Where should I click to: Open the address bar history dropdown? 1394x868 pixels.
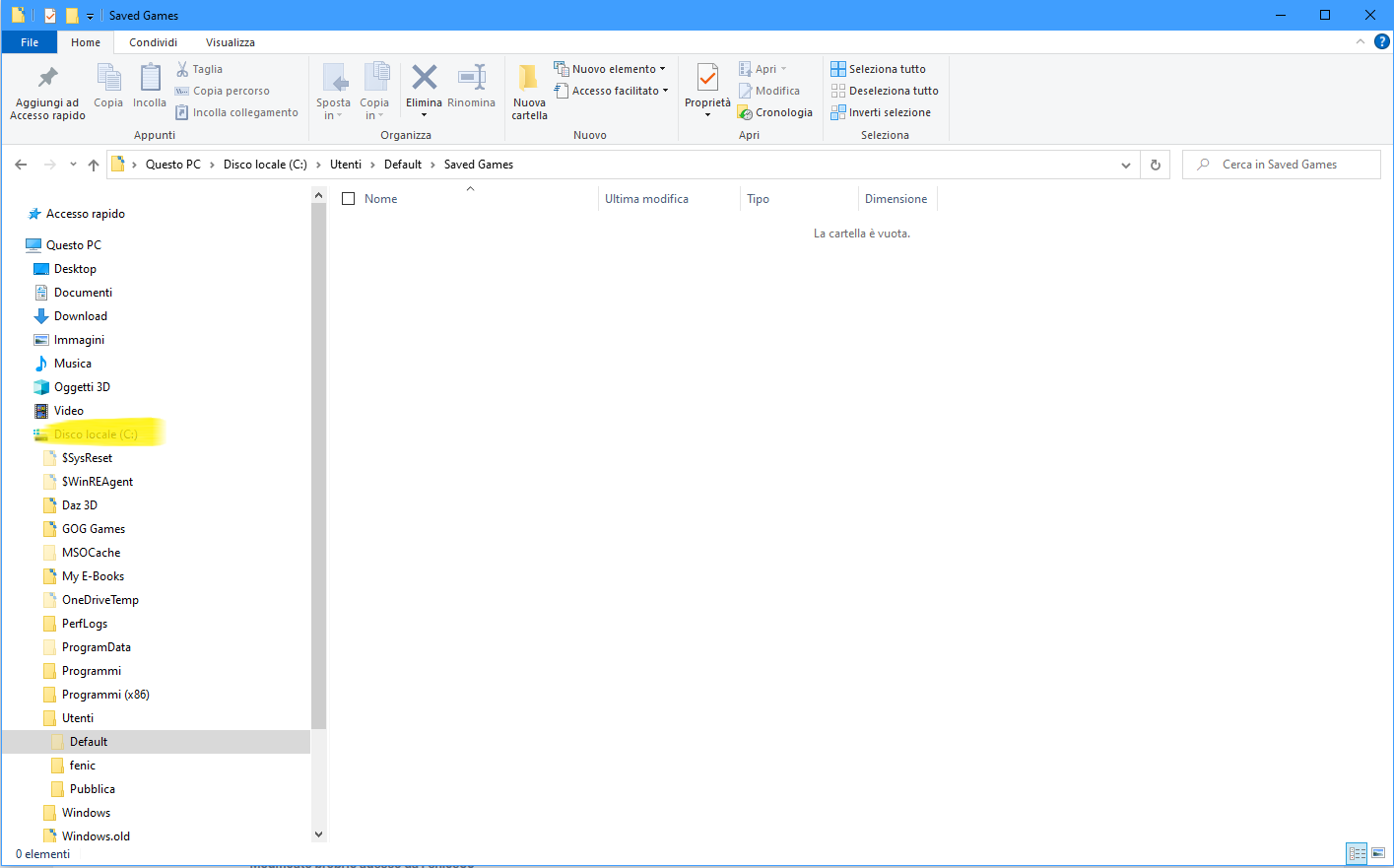tap(1126, 165)
